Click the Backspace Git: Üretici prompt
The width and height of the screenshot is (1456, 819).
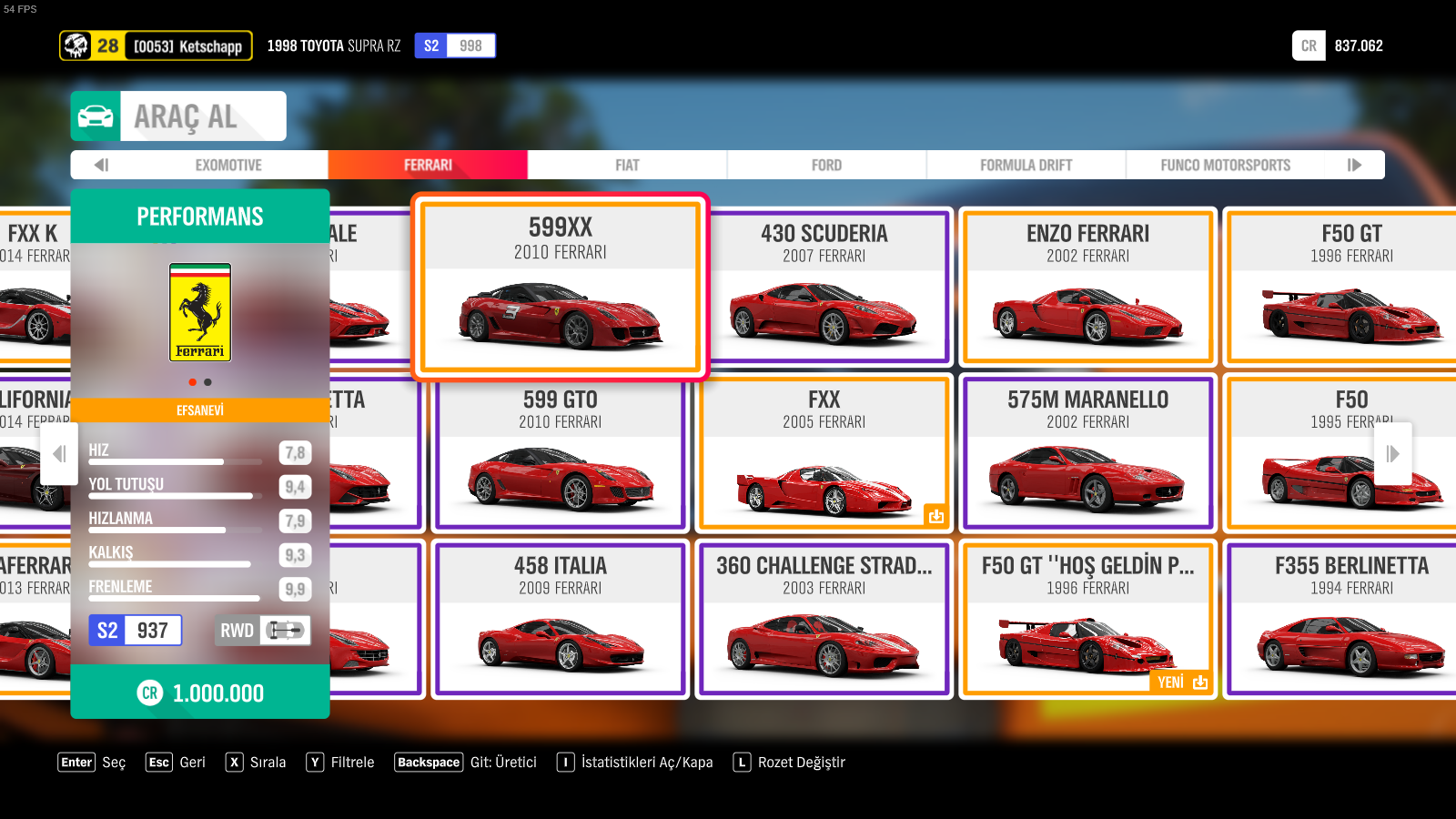(465, 763)
